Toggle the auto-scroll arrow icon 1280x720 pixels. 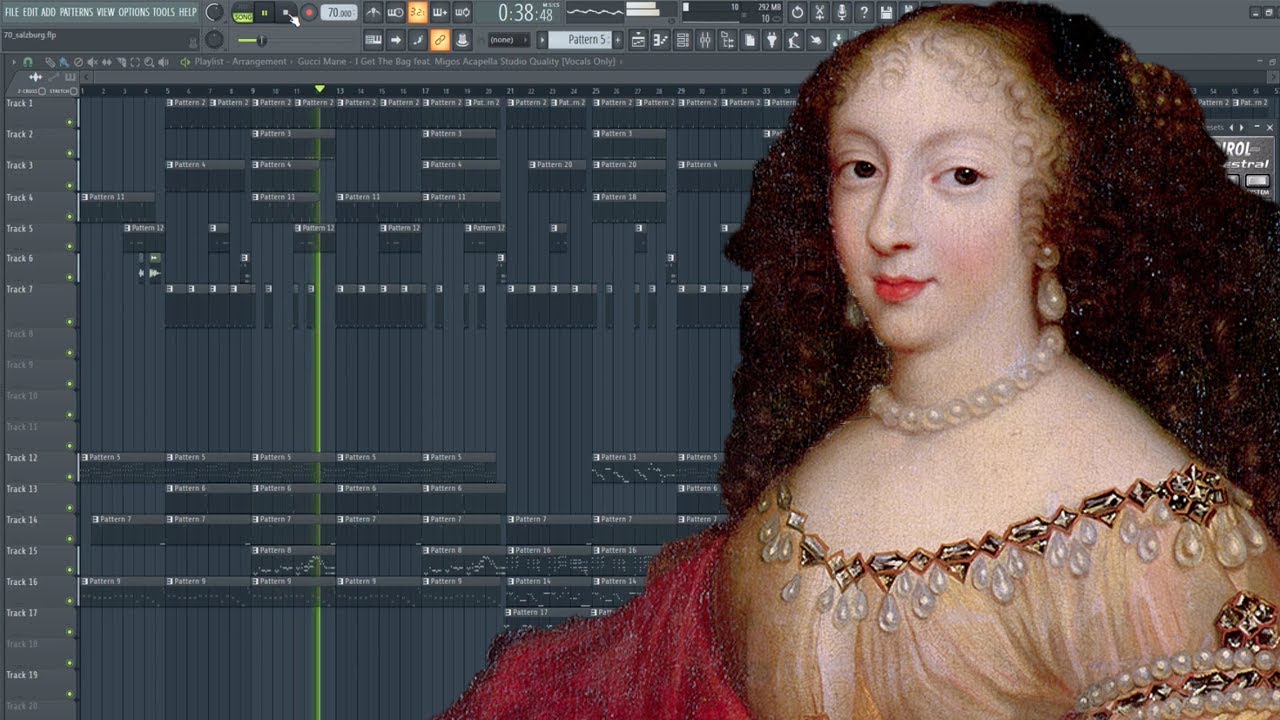(x=395, y=40)
